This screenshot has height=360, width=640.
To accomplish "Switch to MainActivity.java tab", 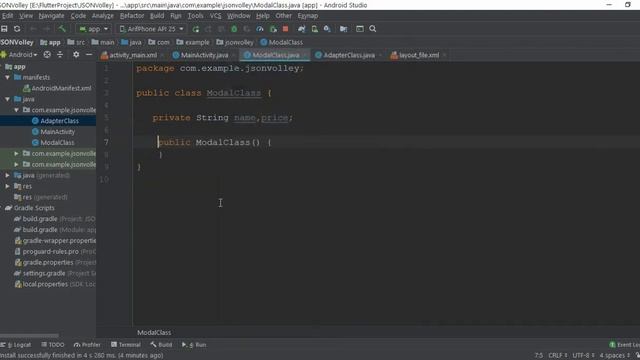I will (204, 55).
